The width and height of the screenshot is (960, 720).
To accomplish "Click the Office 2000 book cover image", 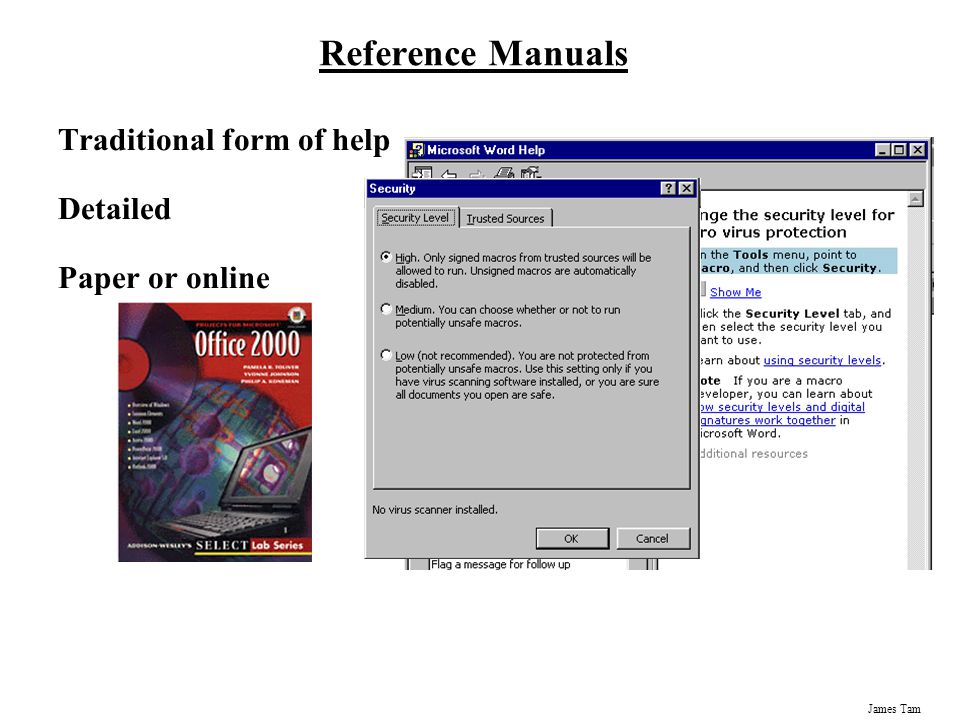I will (x=215, y=432).
